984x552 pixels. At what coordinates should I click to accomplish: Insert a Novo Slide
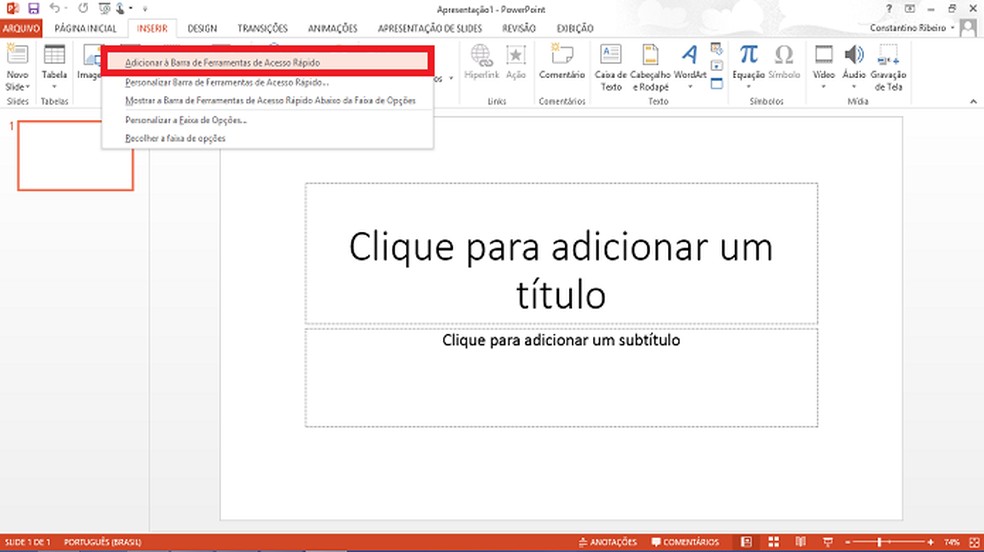pyautogui.click(x=17, y=67)
